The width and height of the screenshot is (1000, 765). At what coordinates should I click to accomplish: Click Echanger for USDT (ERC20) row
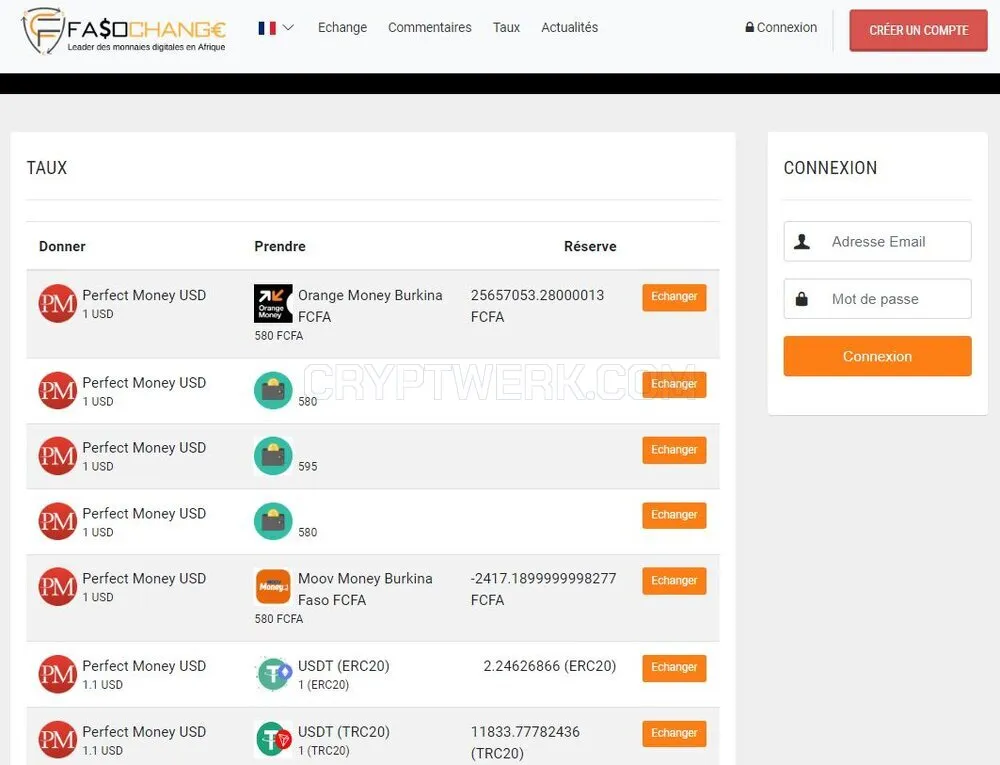tap(674, 667)
